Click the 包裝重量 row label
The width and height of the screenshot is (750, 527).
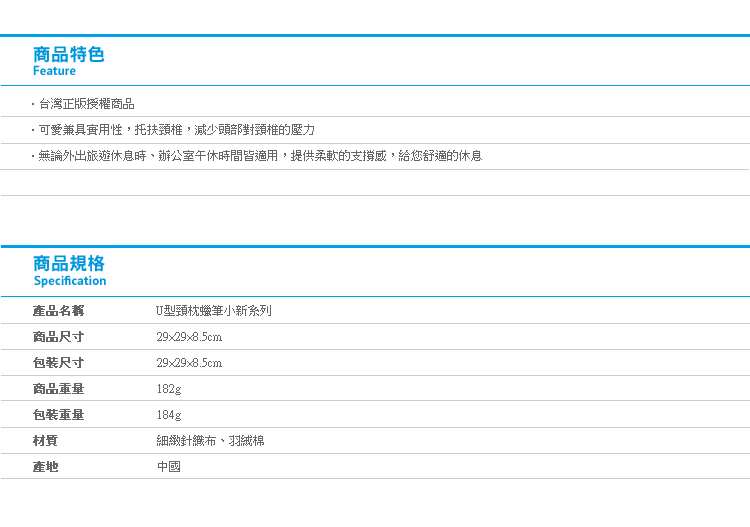pyautogui.click(x=58, y=415)
